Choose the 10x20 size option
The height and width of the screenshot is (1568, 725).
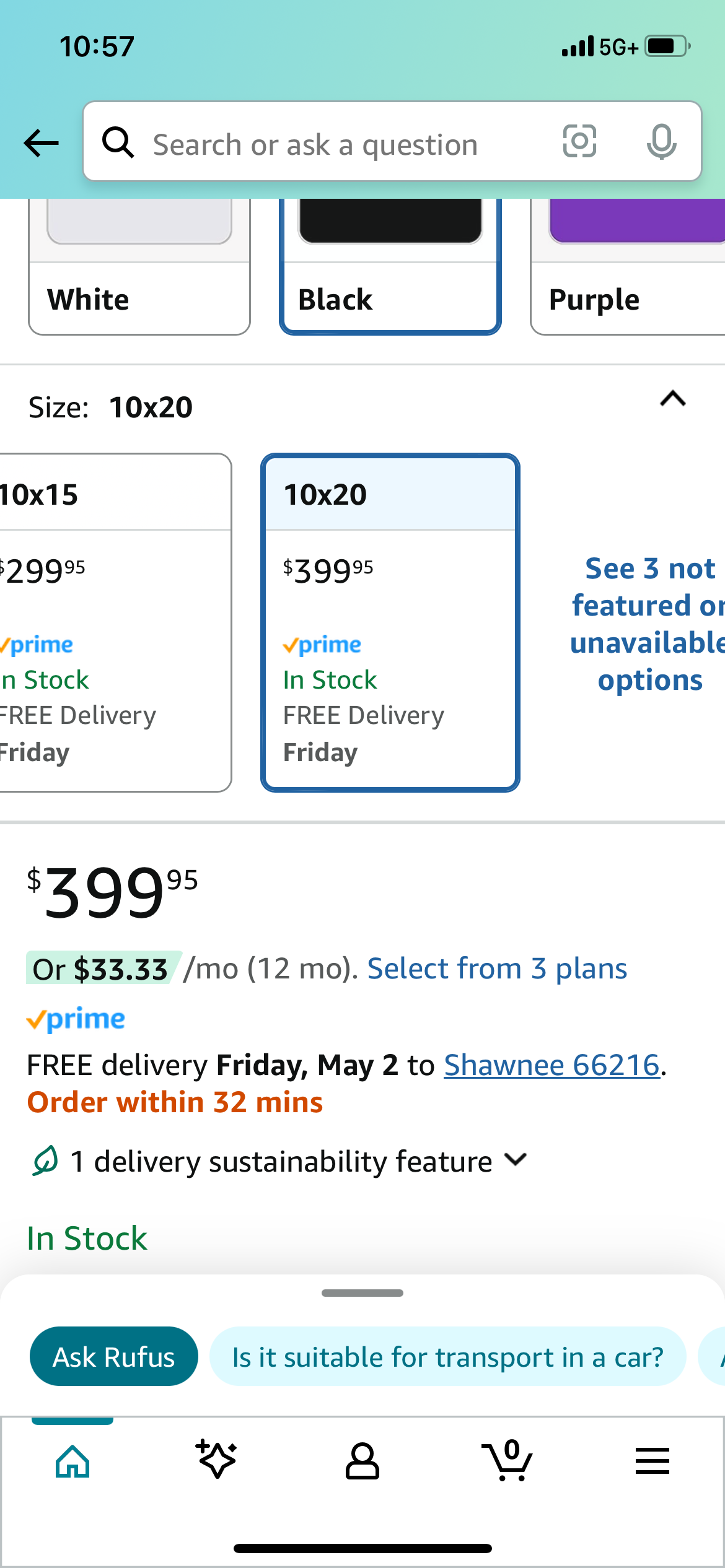(390, 622)
